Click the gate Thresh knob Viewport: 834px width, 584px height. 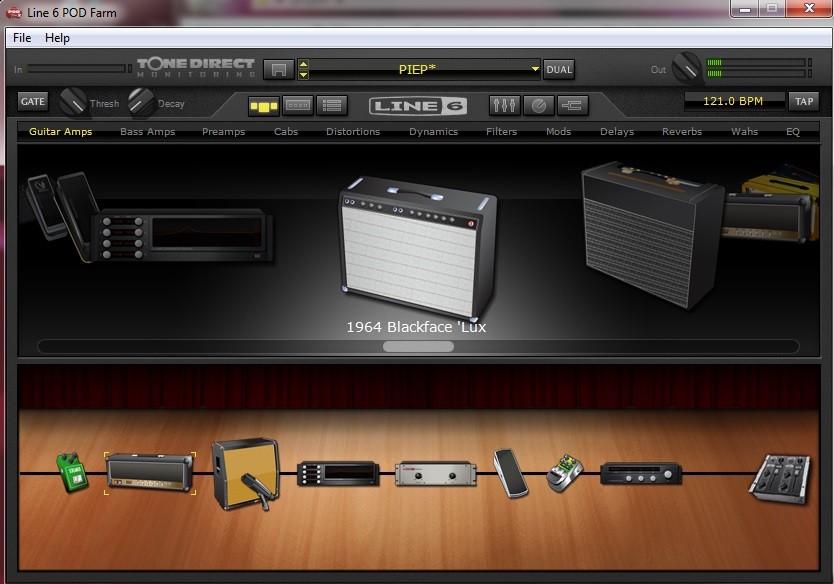point(73,102)
